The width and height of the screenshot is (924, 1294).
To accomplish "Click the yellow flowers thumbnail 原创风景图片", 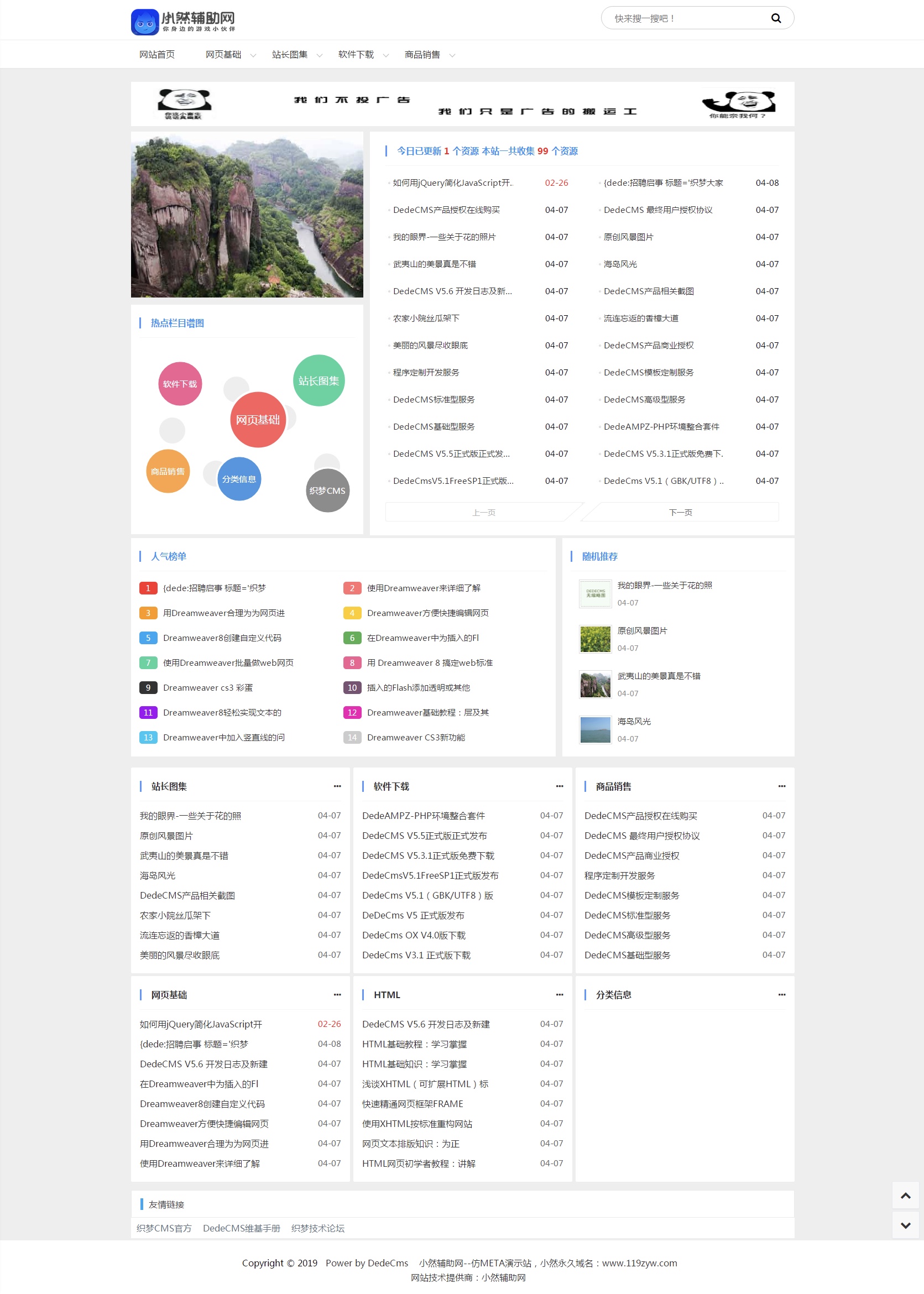I will [595, 639].
